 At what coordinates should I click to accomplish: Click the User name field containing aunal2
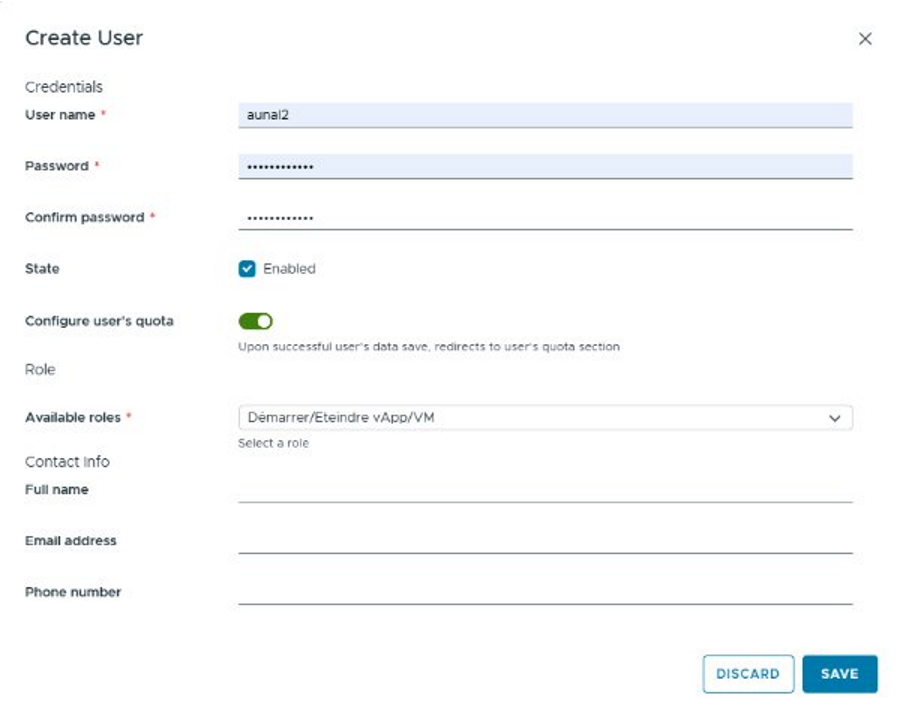[x=544, y=115]
